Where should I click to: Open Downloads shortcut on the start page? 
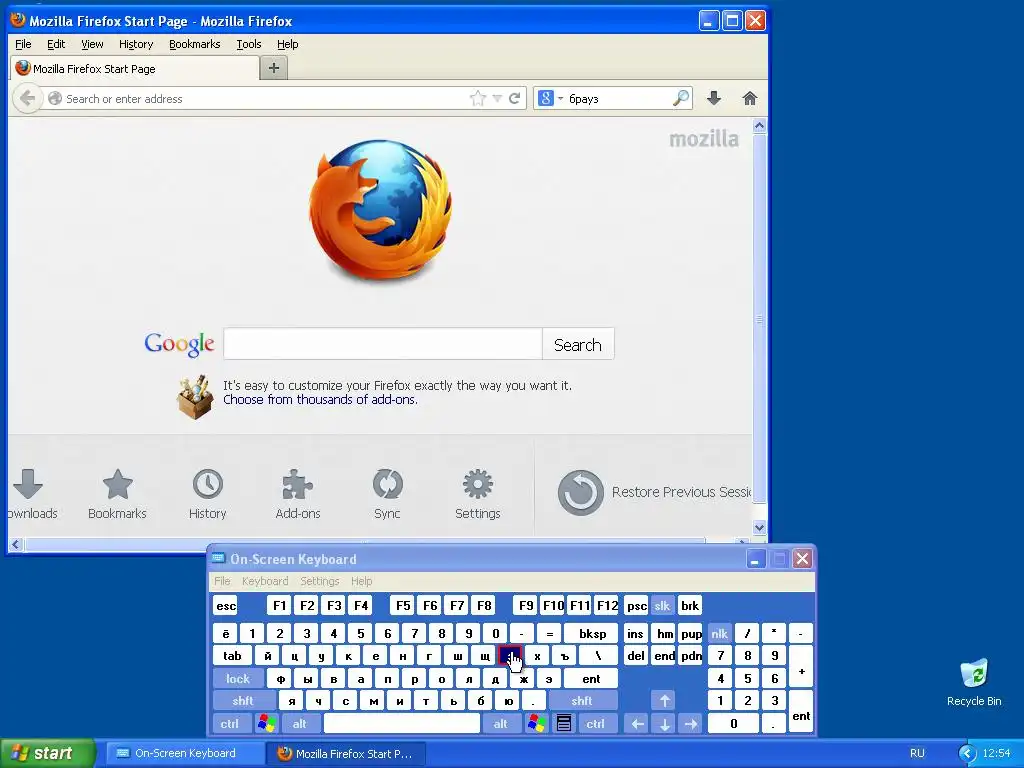click(28, 494)
